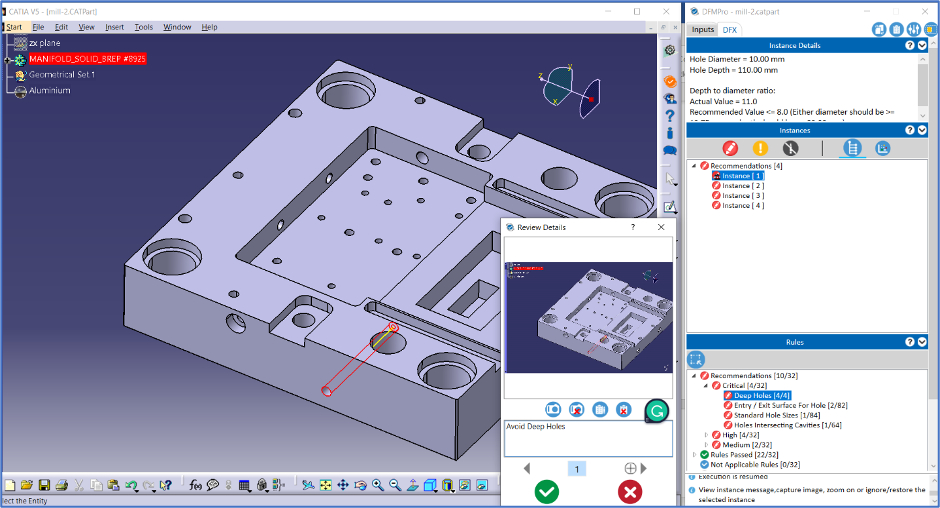This screenshot has width=940, height=508.
Task: Collapse the Instance Details panel chevron
Action: click(922, 46)
